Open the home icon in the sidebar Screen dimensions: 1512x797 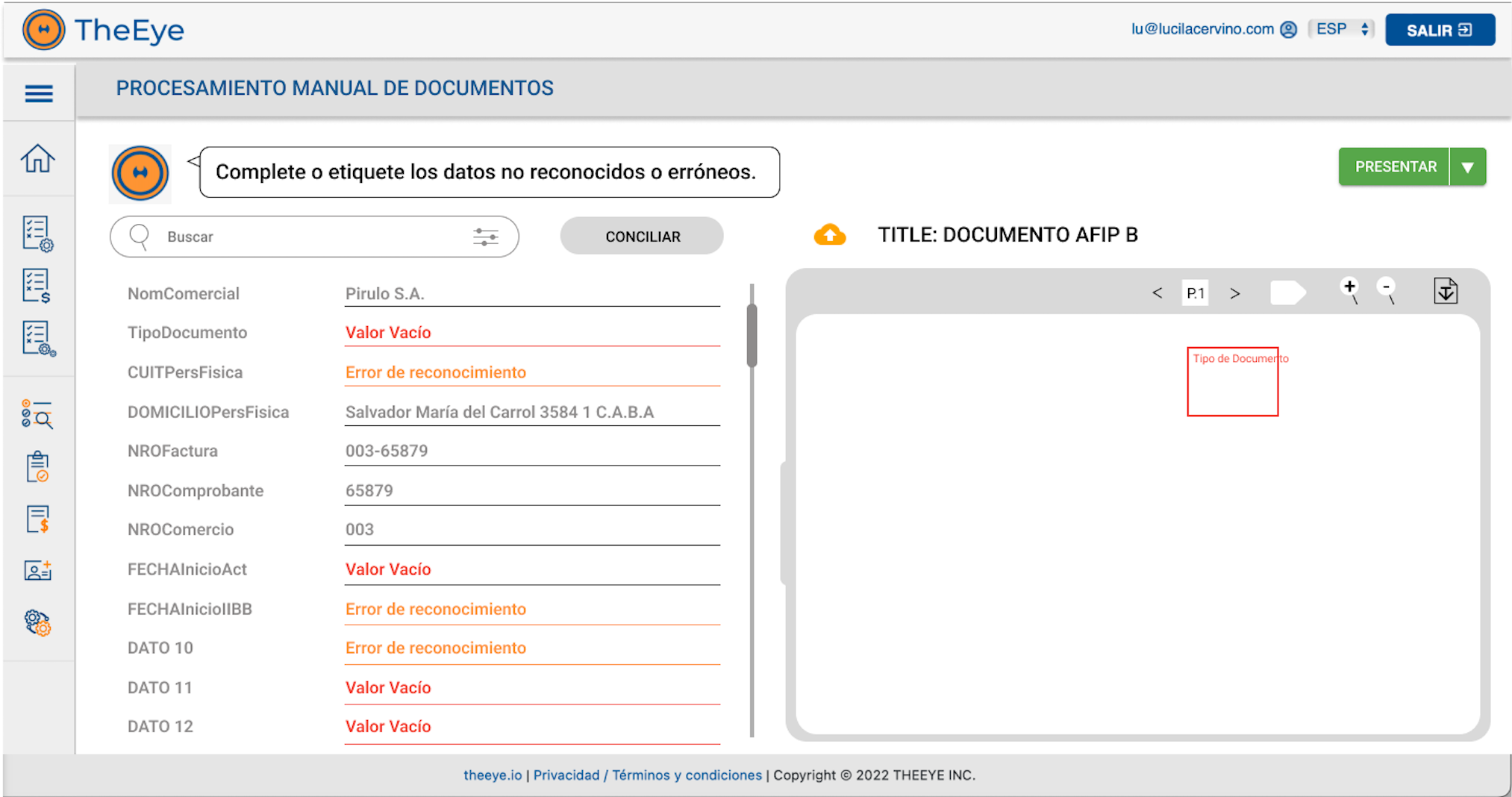coord(37,159)
